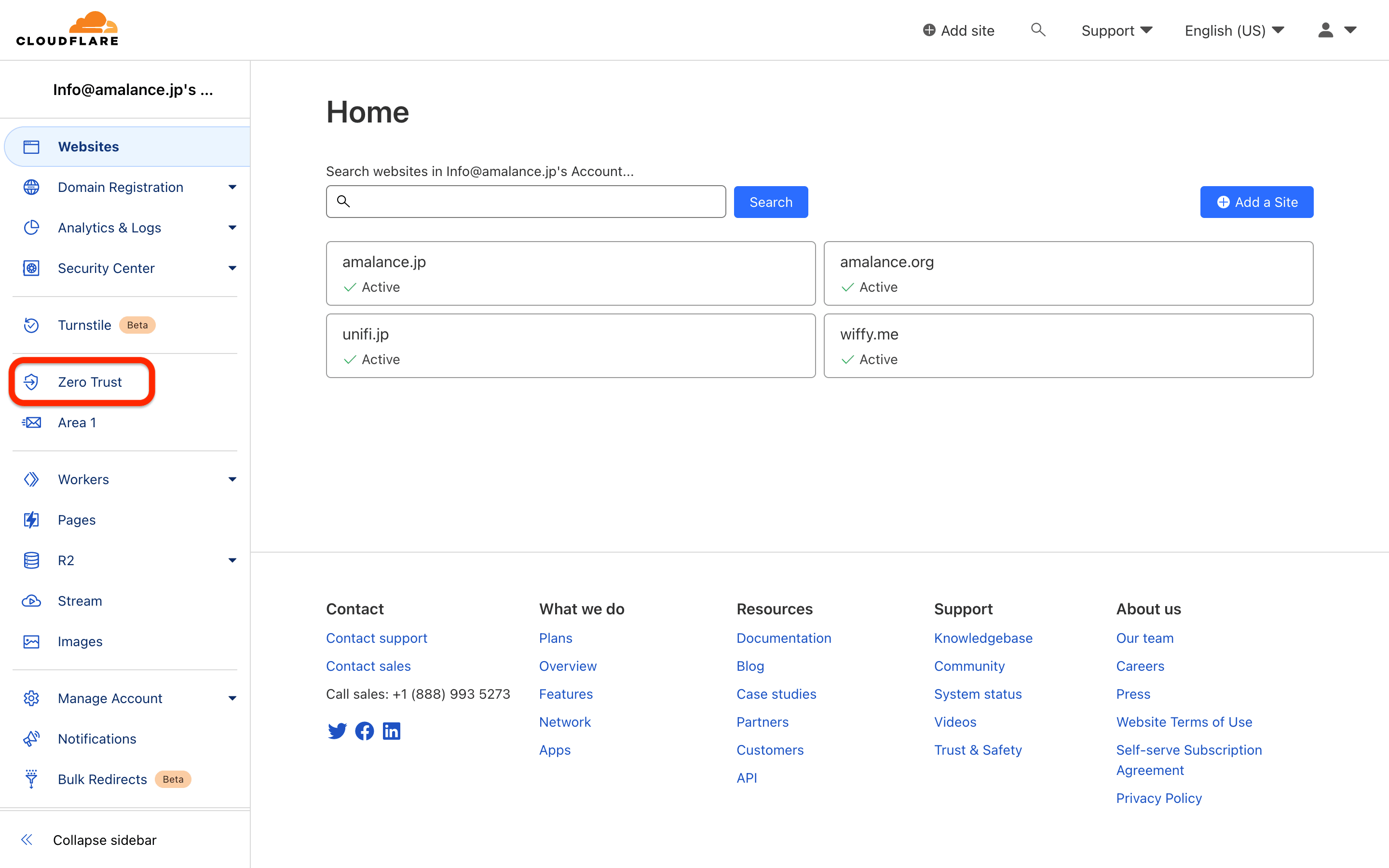Expand the R2 submenu arrow
The image size is (1389, 868).
[232, 560]
